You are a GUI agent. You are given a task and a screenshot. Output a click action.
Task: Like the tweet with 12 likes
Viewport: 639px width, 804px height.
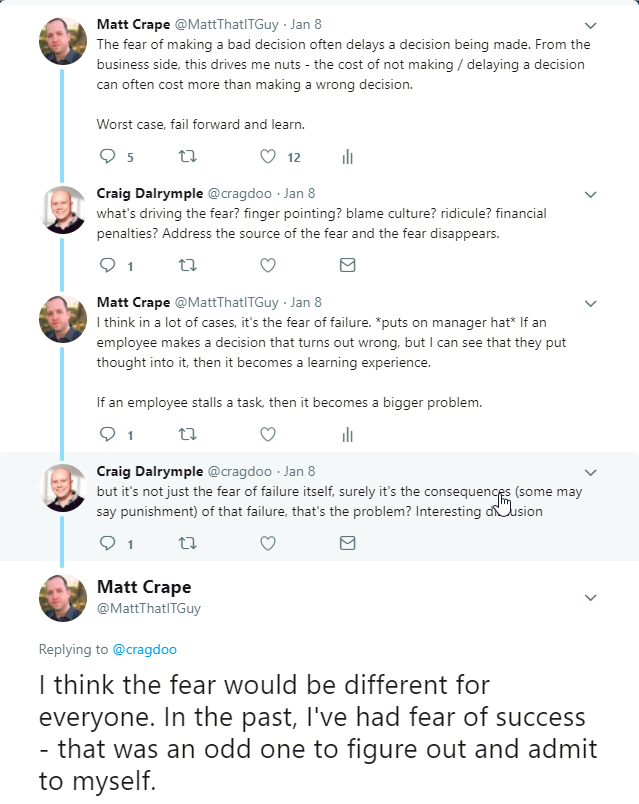coord(267,157)
